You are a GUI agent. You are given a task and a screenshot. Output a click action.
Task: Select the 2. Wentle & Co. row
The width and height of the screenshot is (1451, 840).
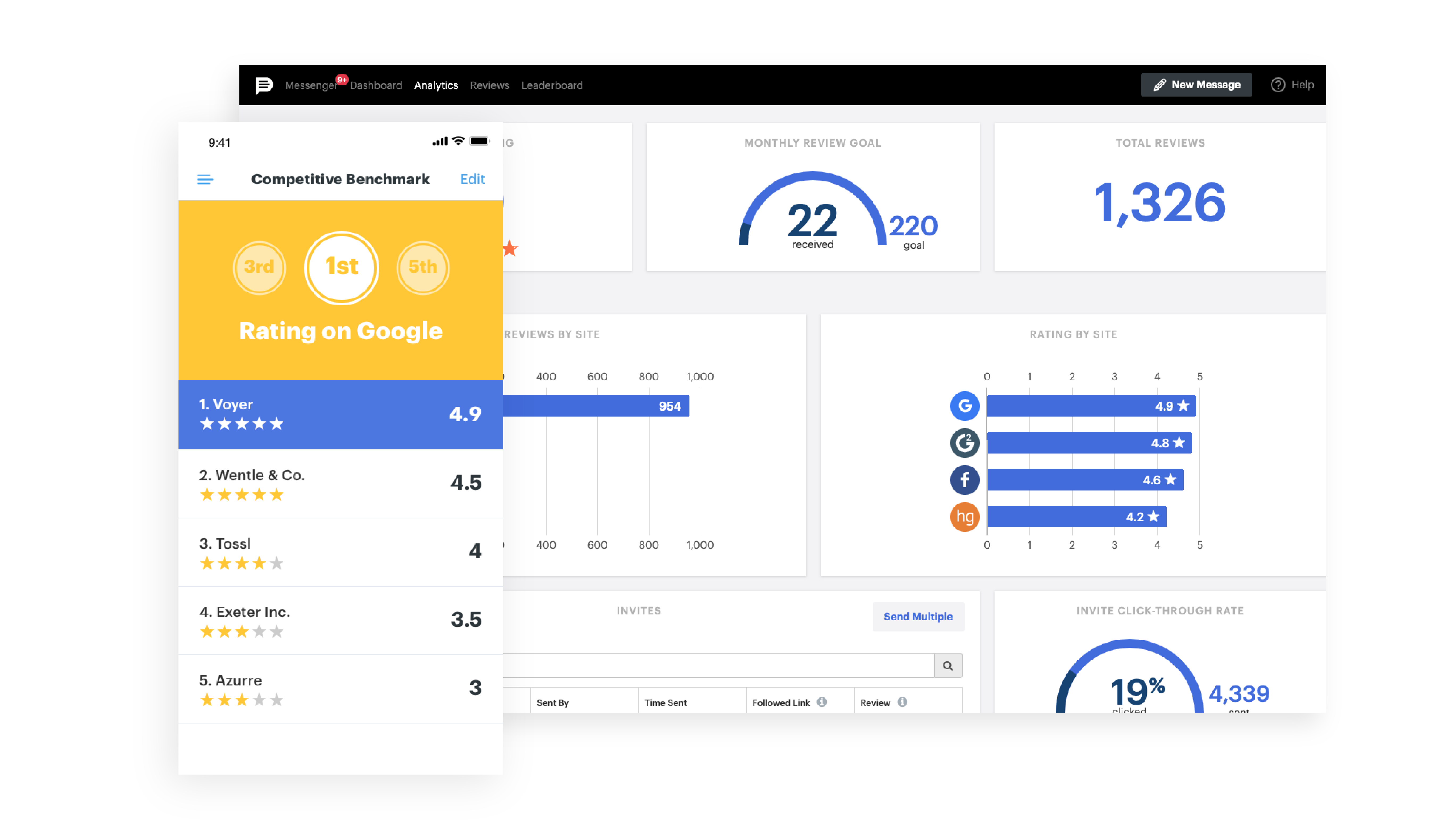[x=341, y=484]
